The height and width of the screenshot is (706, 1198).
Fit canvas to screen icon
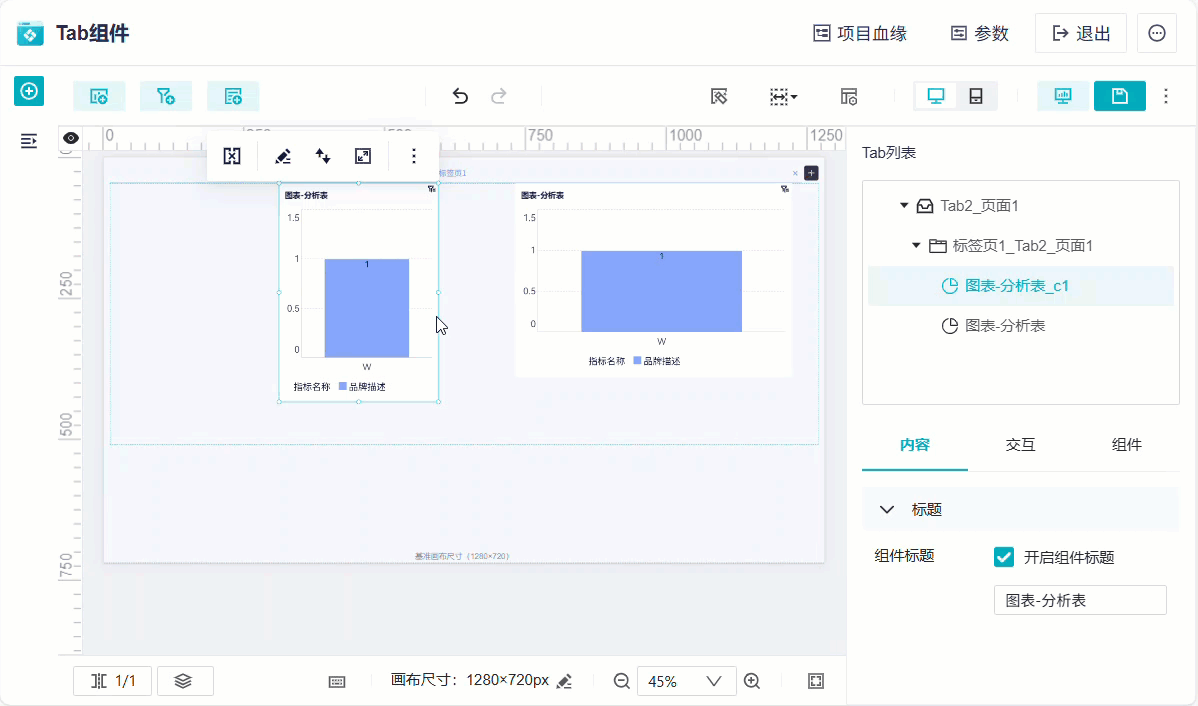(816, 681)
